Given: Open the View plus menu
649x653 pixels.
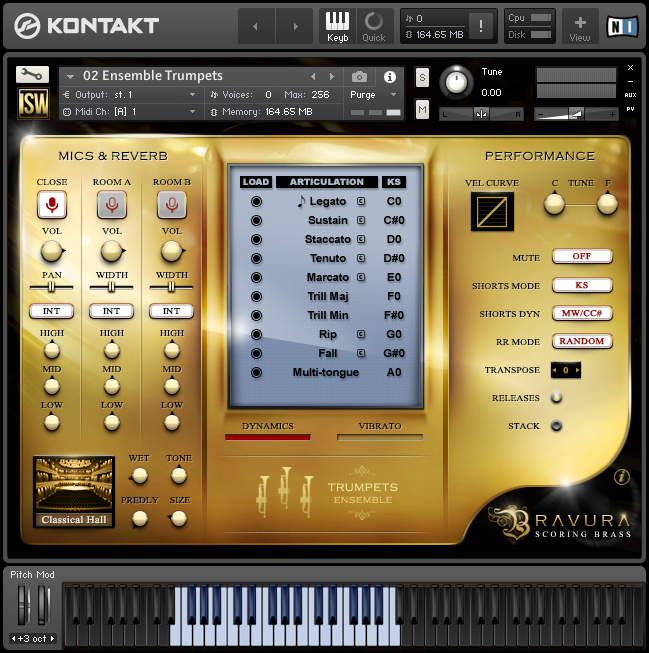Looking at the screenshot, I should (x=580, y=26).
